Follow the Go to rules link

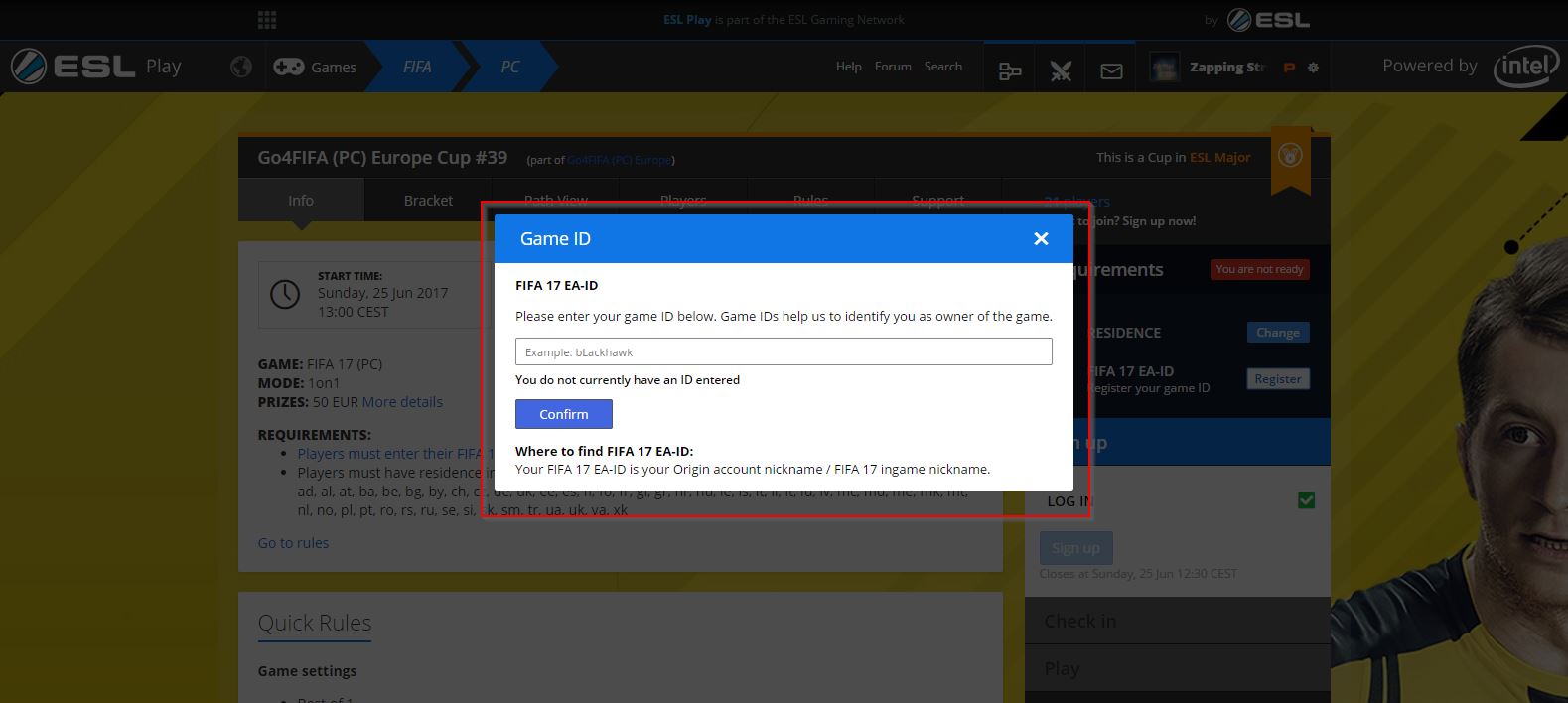(293, 543)
